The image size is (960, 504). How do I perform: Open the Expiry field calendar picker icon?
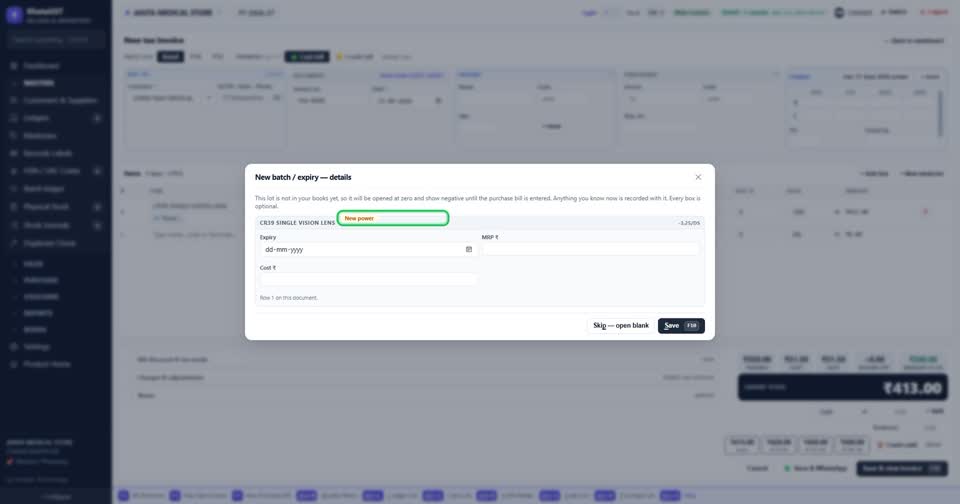click(x=469, y=249)
